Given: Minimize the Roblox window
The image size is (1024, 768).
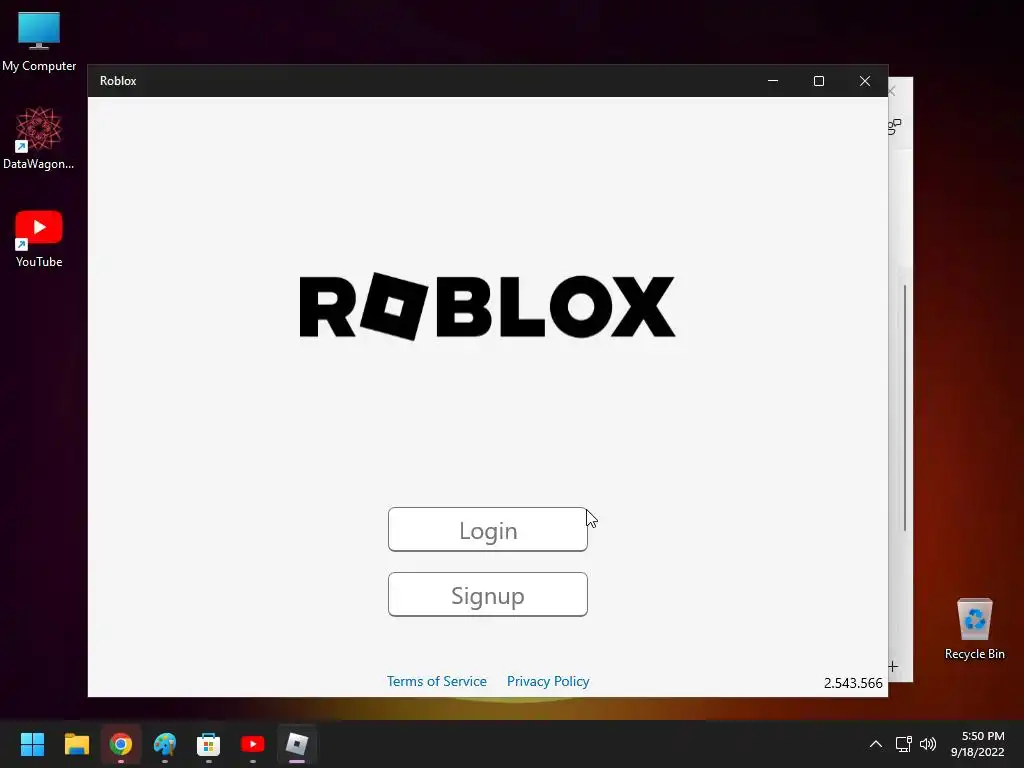Looking at the screenshot, I should click(x=773, y=81).
